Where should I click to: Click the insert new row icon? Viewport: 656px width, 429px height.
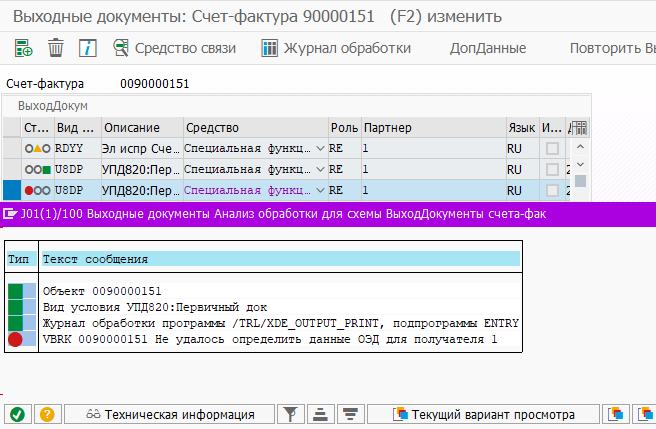click(23, 48)
